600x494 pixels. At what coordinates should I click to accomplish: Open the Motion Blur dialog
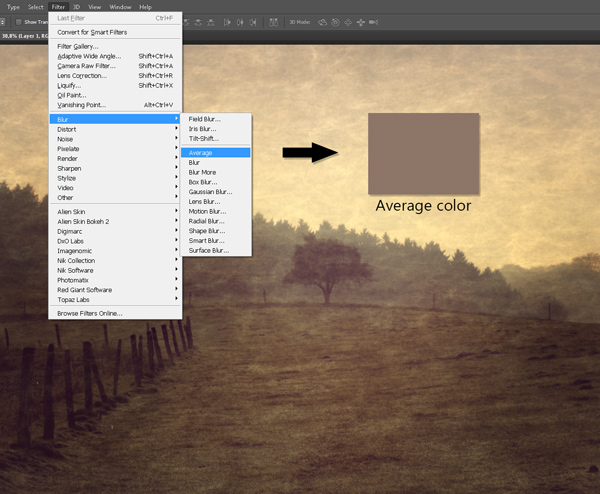click(x=216, y=211)
